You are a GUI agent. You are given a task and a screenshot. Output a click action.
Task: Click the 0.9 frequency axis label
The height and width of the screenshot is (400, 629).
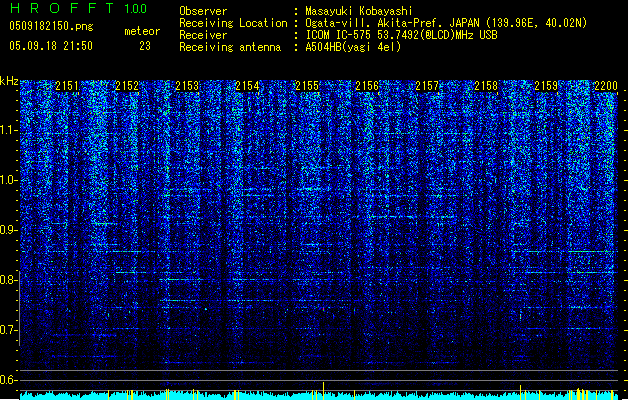[x=8, y=230]
